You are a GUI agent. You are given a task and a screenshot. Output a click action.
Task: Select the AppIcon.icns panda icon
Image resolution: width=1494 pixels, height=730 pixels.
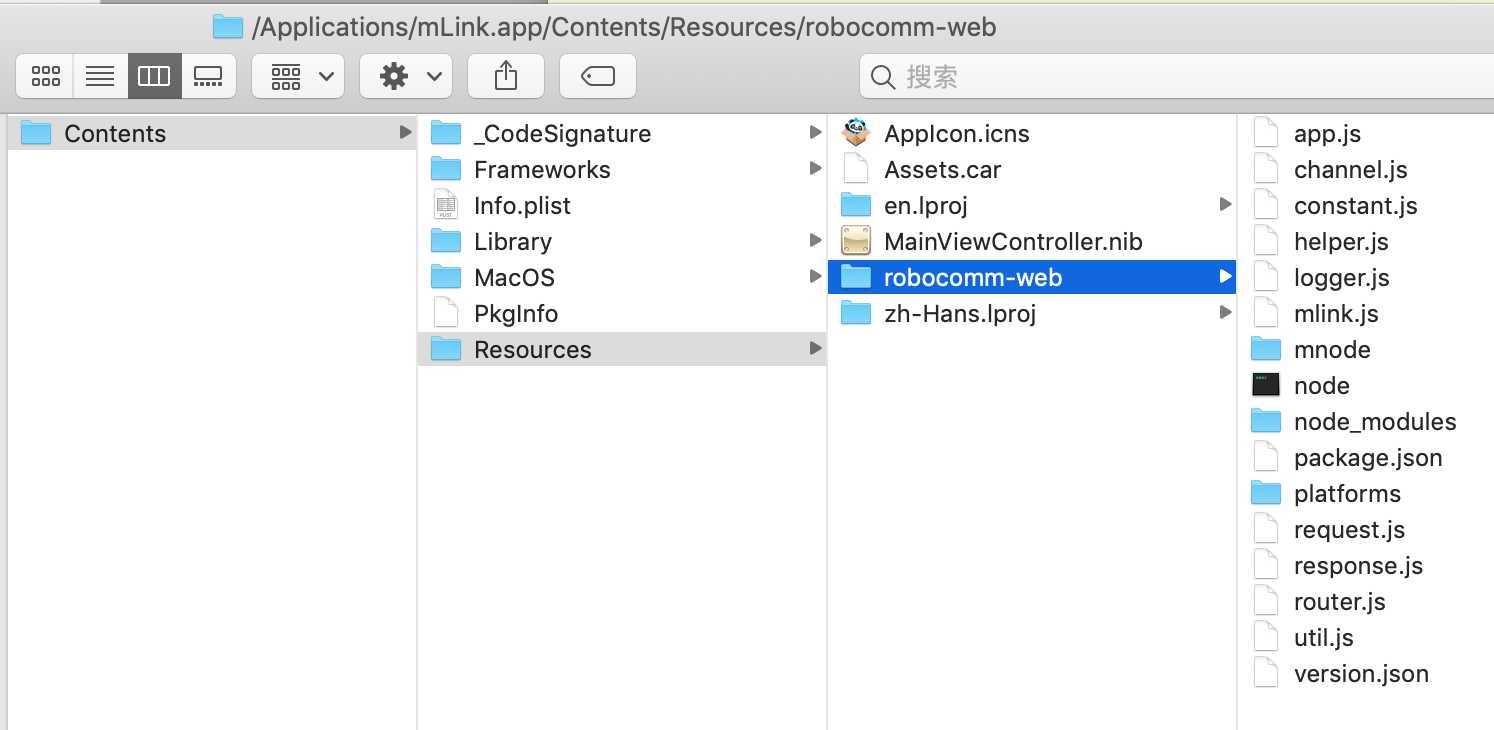856,133
